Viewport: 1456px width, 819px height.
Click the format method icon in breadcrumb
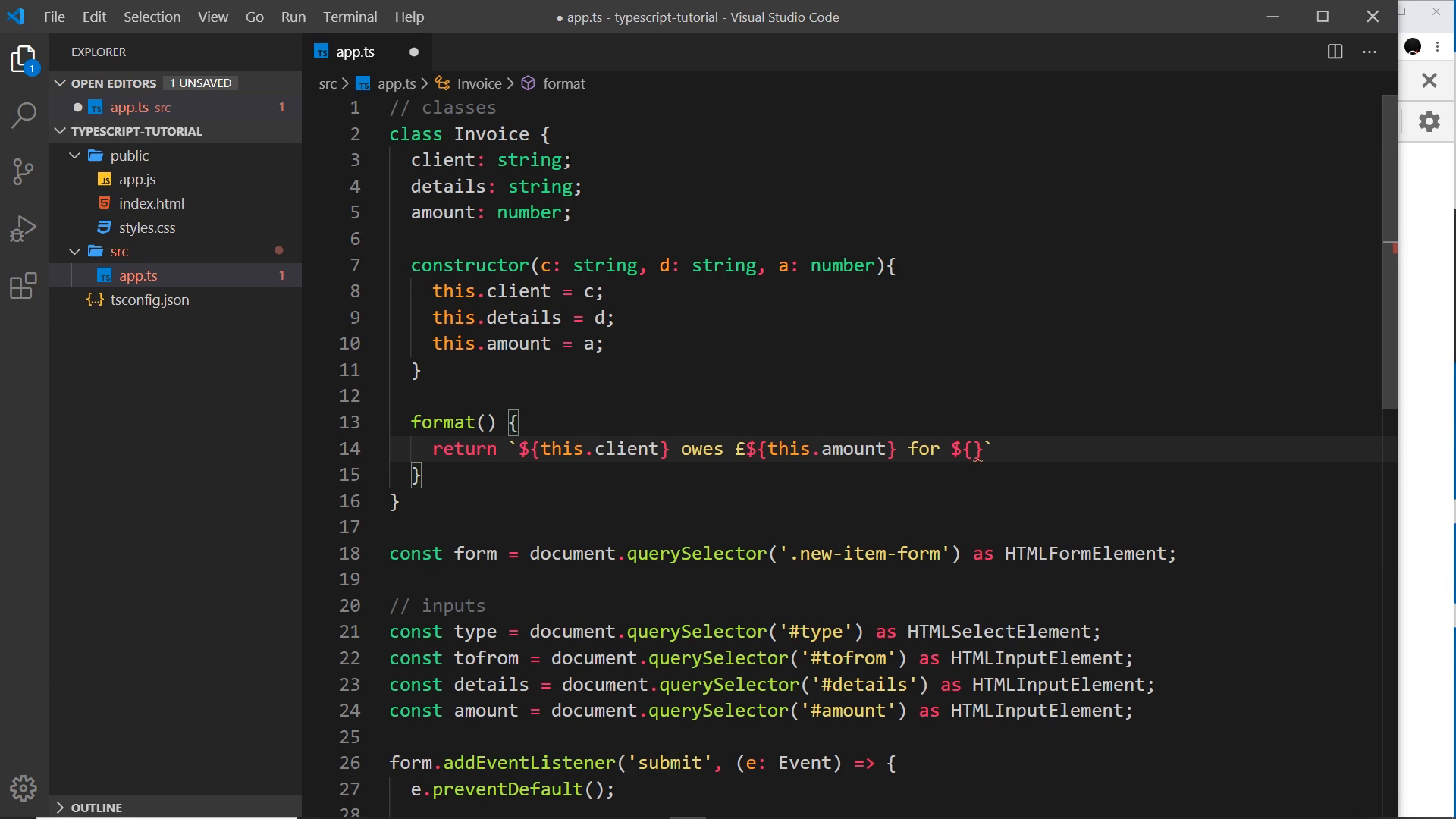pyautogui.click(x=529, y=83)
